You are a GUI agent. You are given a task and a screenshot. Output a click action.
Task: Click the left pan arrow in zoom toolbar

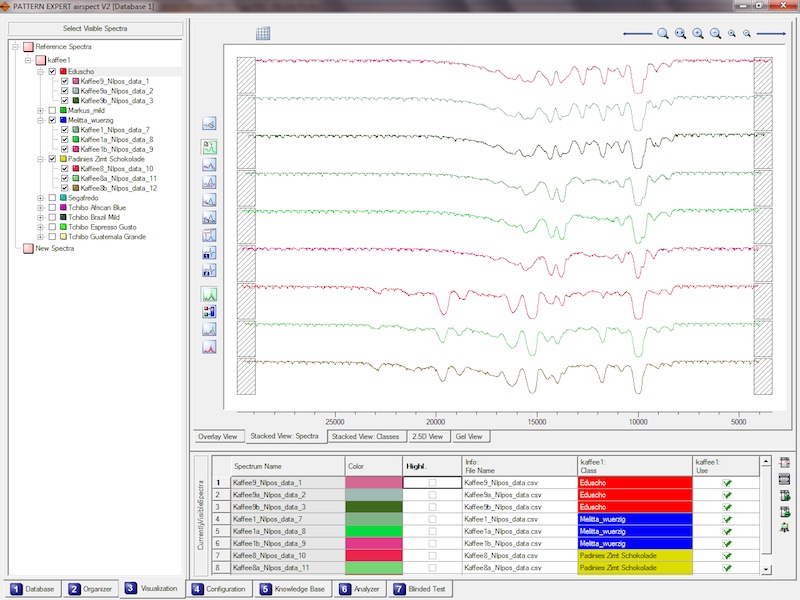pyautogui.click(x=637, y=34)
